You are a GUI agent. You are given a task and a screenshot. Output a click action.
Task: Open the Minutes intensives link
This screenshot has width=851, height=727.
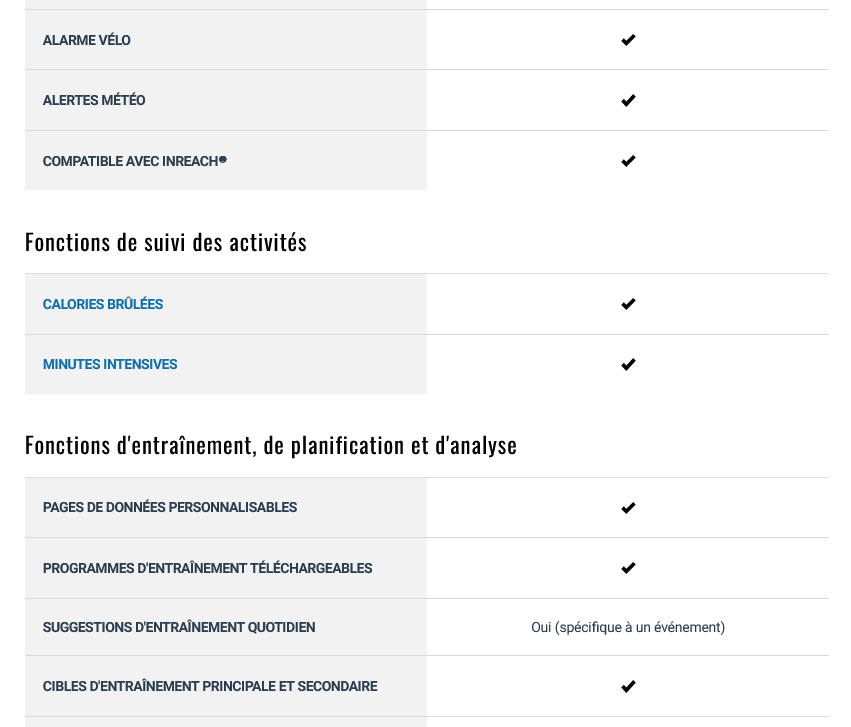110,365
